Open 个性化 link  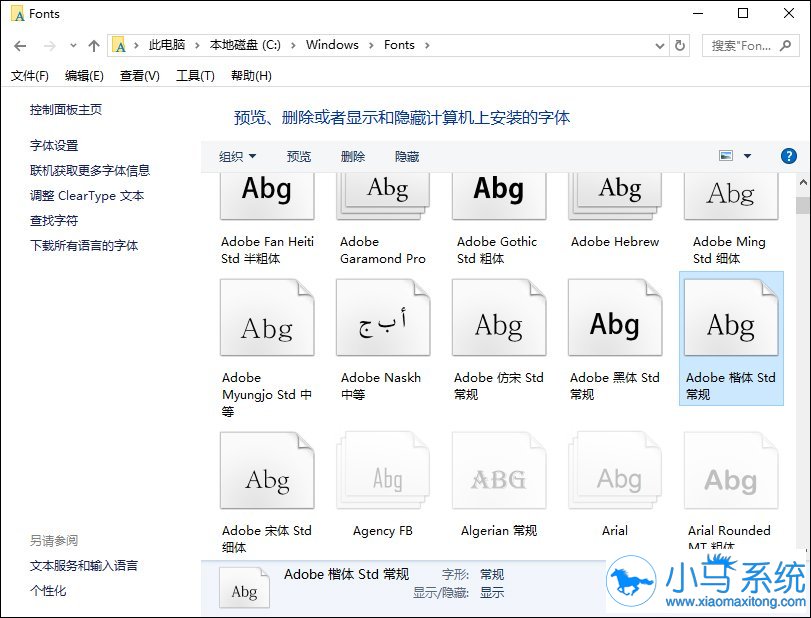pos(48,590)
